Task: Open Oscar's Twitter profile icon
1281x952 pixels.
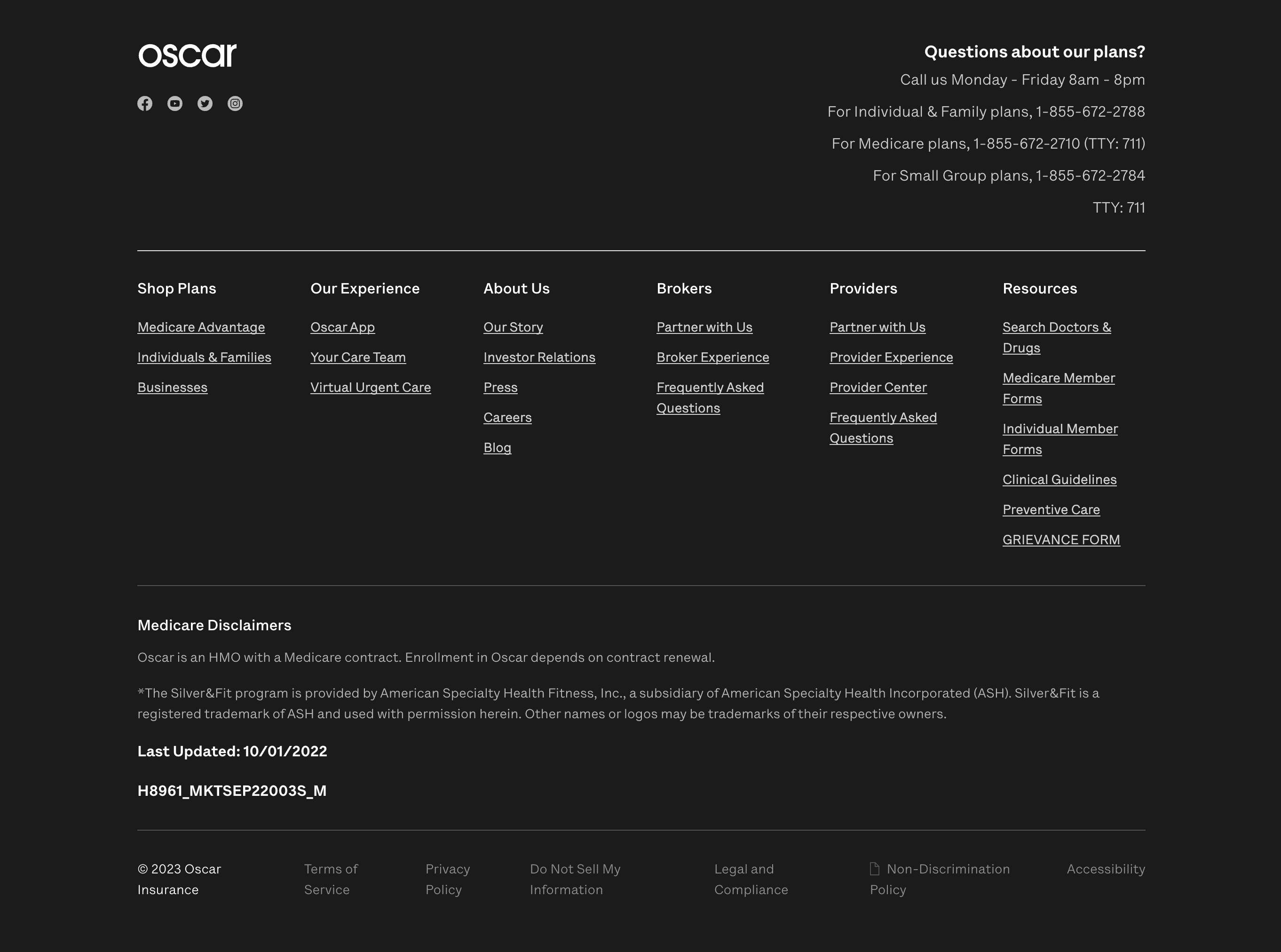Action: coord(205,104)
